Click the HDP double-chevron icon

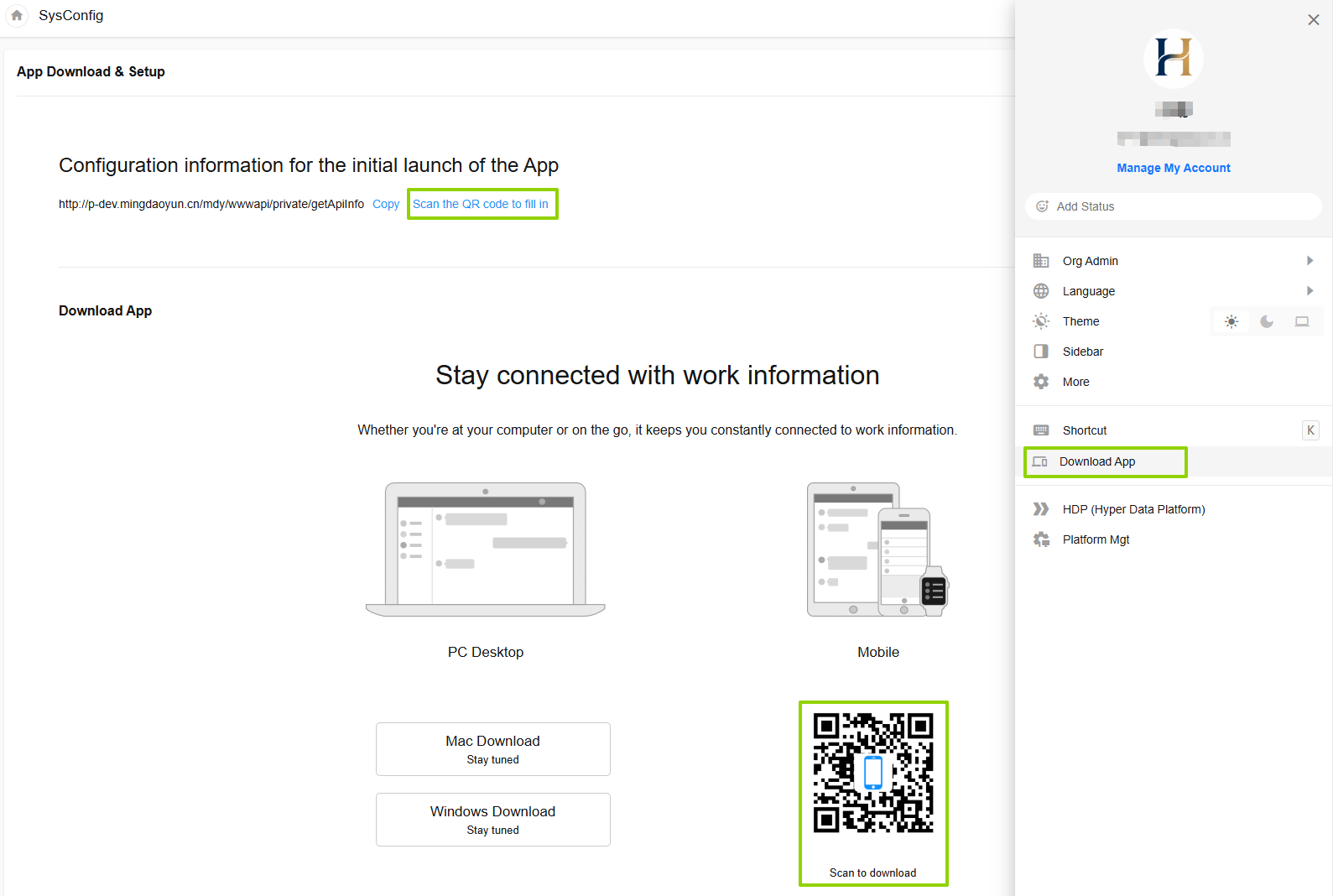[1041, 509]
